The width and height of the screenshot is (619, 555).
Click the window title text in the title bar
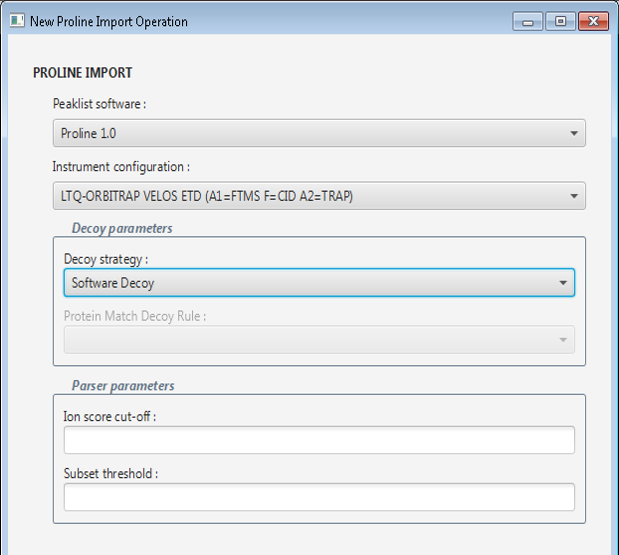coord(109,21)
